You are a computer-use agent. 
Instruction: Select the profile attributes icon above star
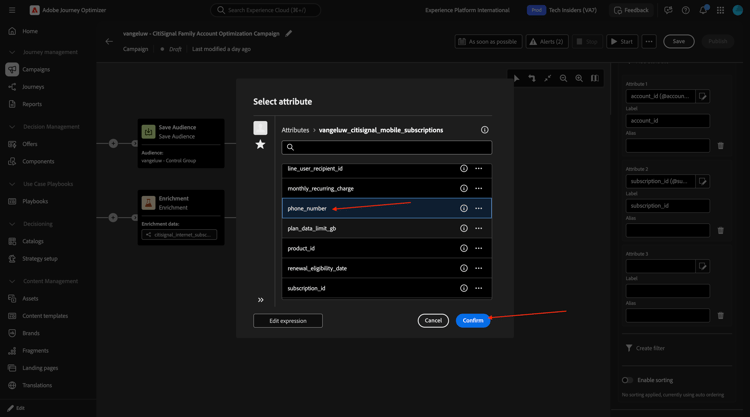tap(260, 128)
